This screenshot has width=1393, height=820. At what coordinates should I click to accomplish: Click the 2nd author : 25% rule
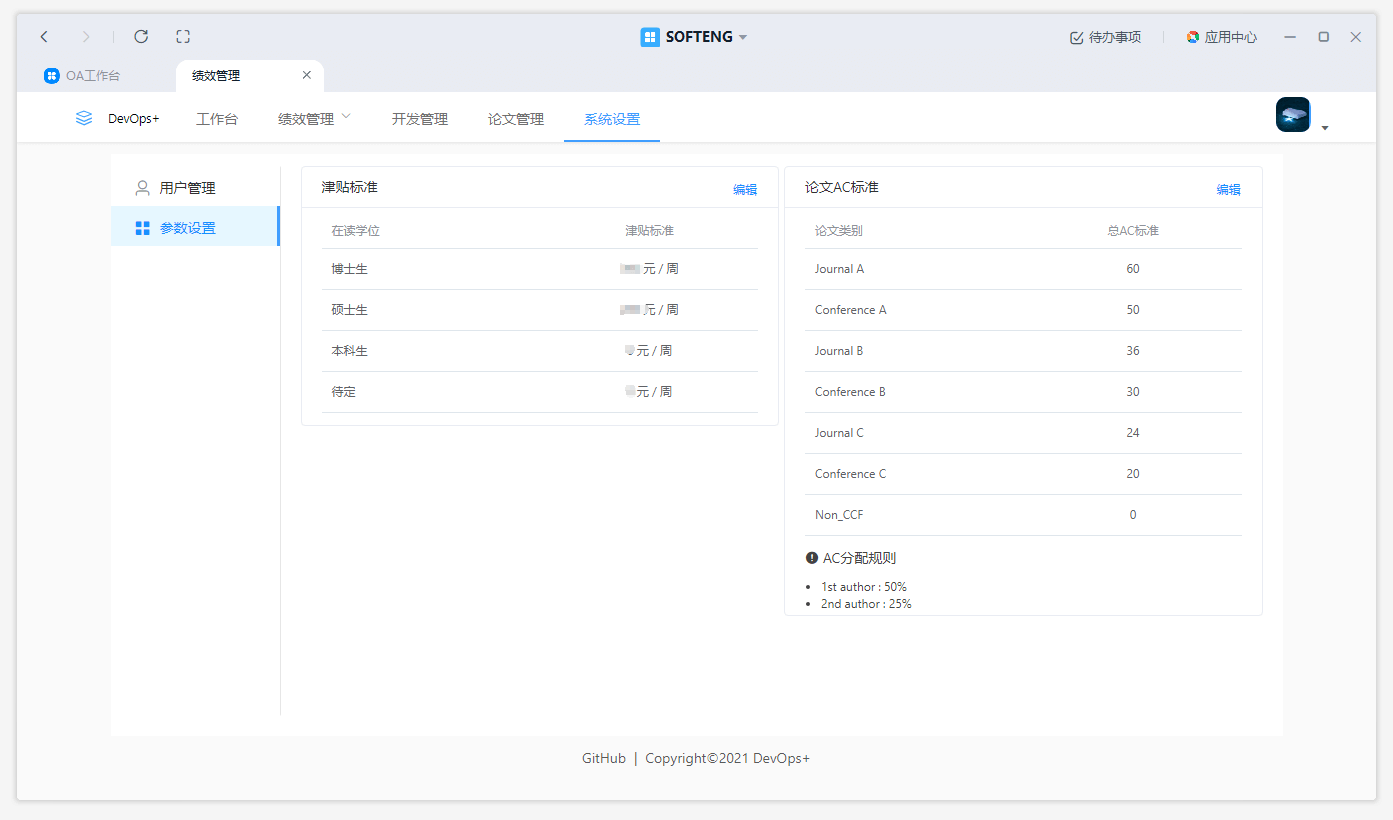[866, 604]
